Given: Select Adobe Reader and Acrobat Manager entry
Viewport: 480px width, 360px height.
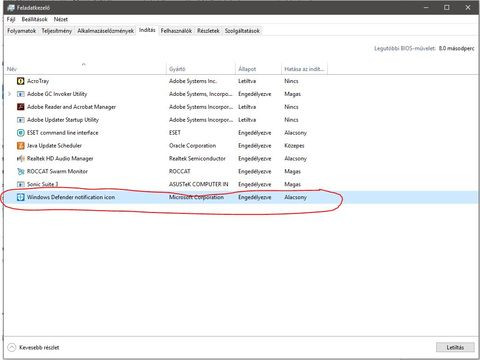Looking at the screenshot, I should (x=71, y=107).
